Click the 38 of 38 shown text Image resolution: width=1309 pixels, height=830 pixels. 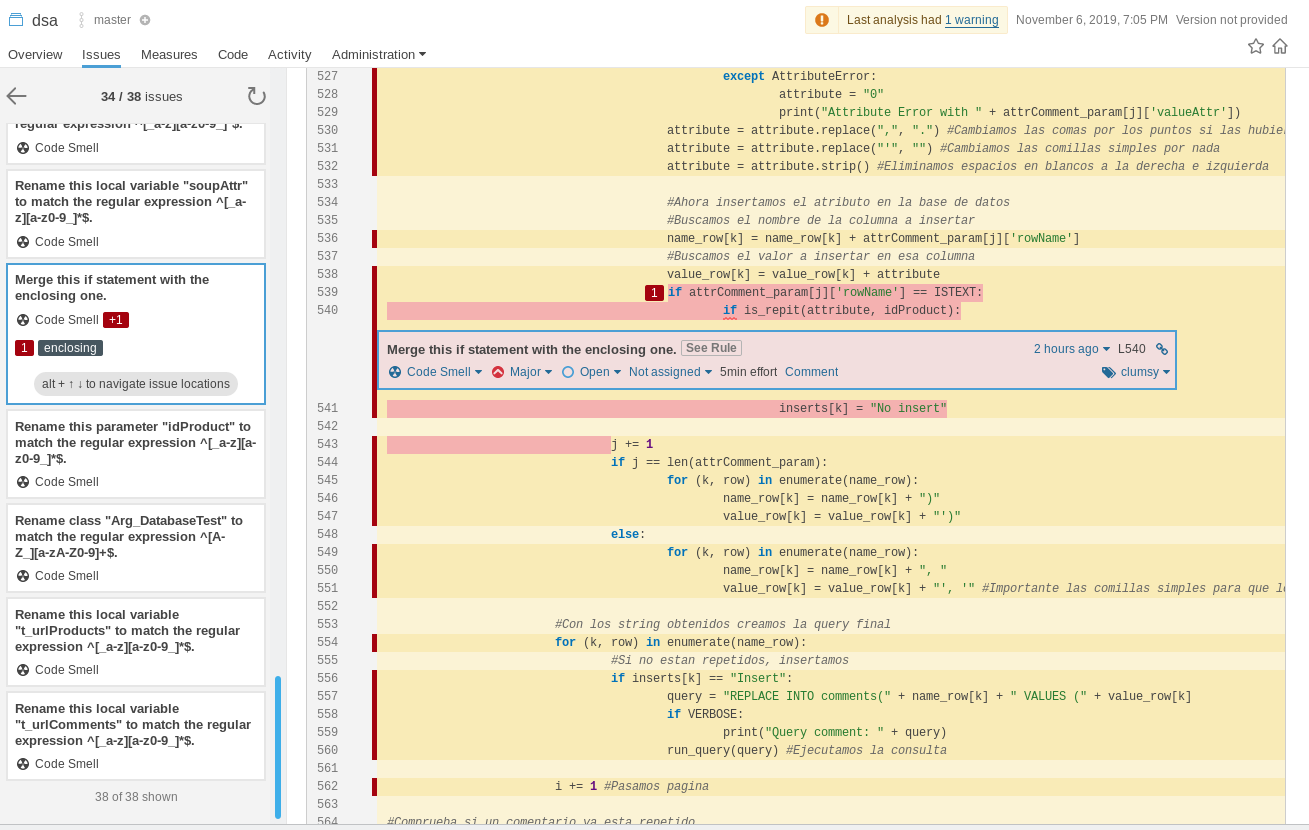tap(136, 797)
